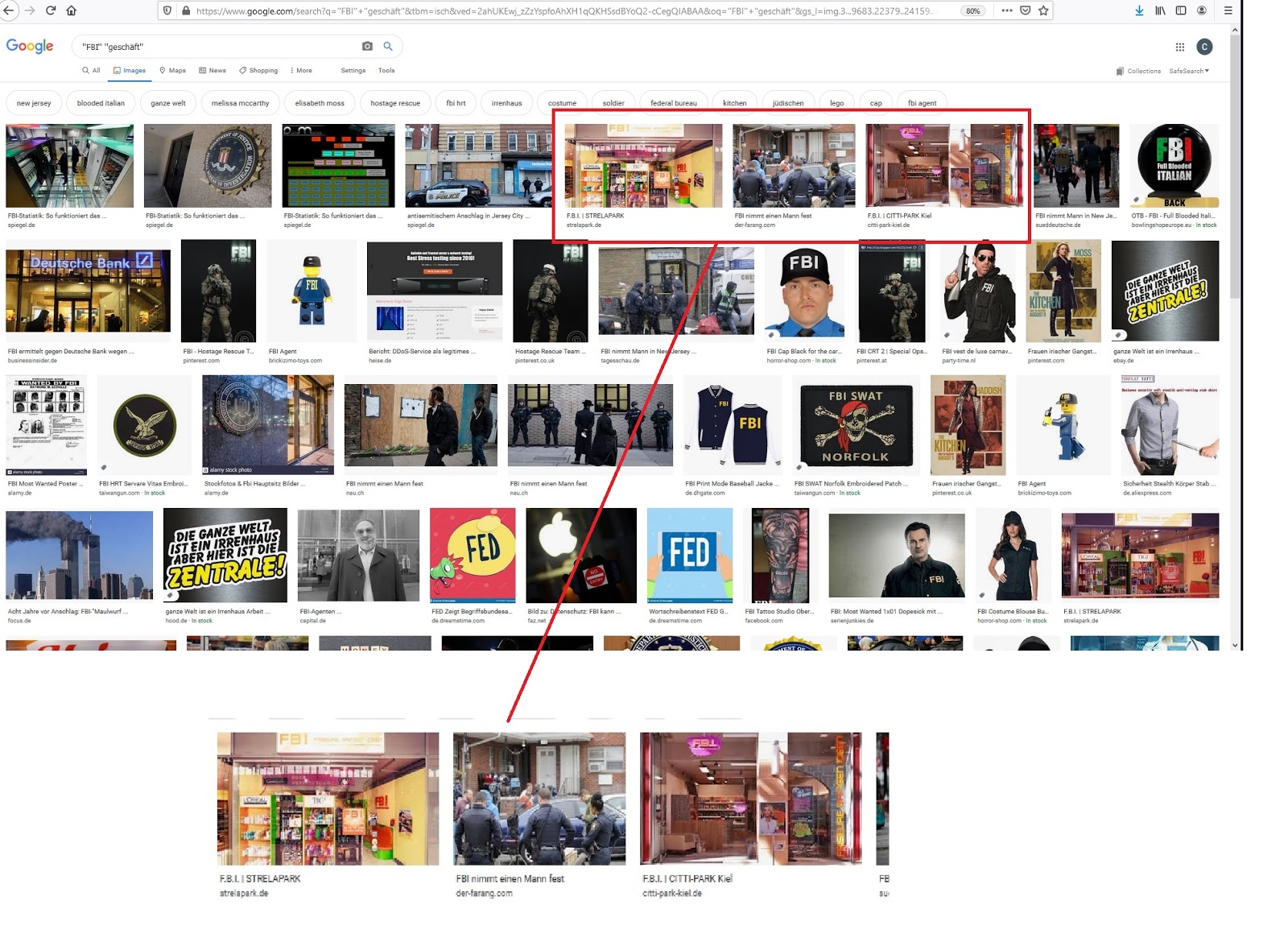Expand the SafeSearch dropdown
Viewport: 1288px width, 938px height.
[1189, 71]
